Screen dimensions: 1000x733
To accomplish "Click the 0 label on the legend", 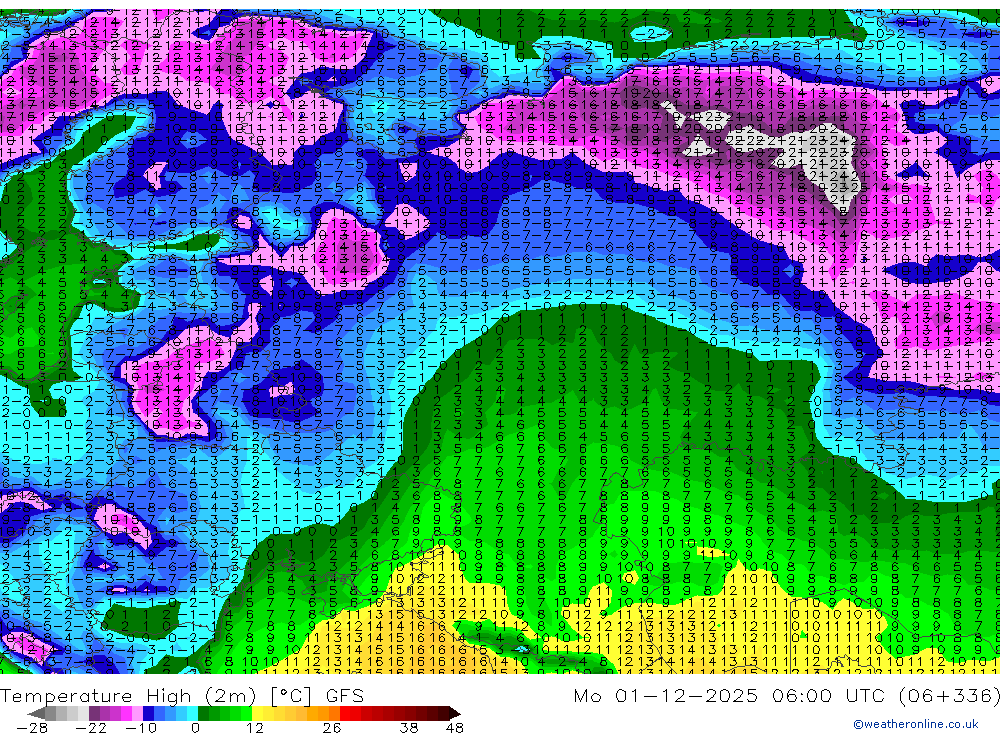I will click(195, 727).
